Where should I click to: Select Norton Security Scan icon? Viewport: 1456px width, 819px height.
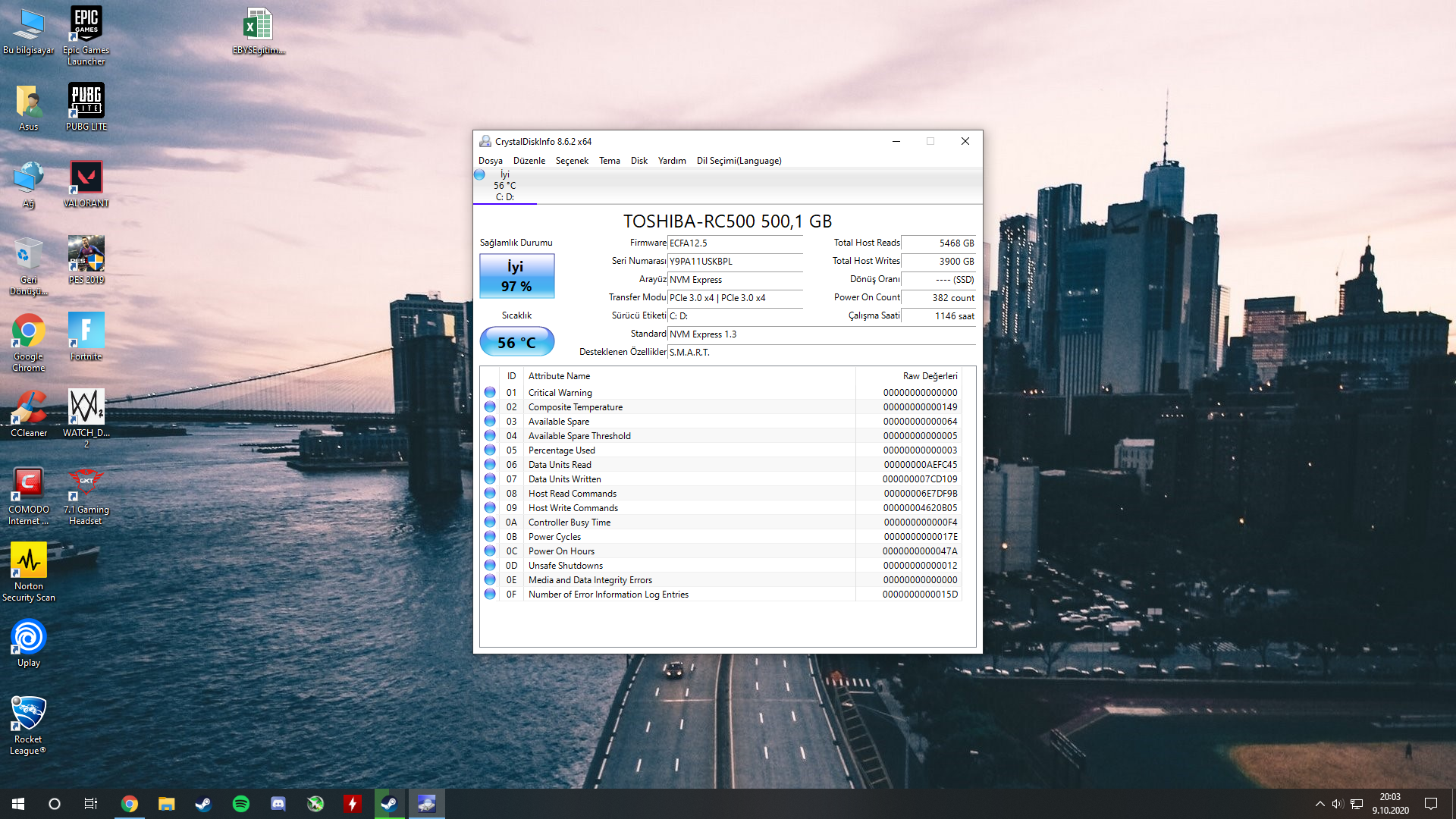(x=28, y=573)
